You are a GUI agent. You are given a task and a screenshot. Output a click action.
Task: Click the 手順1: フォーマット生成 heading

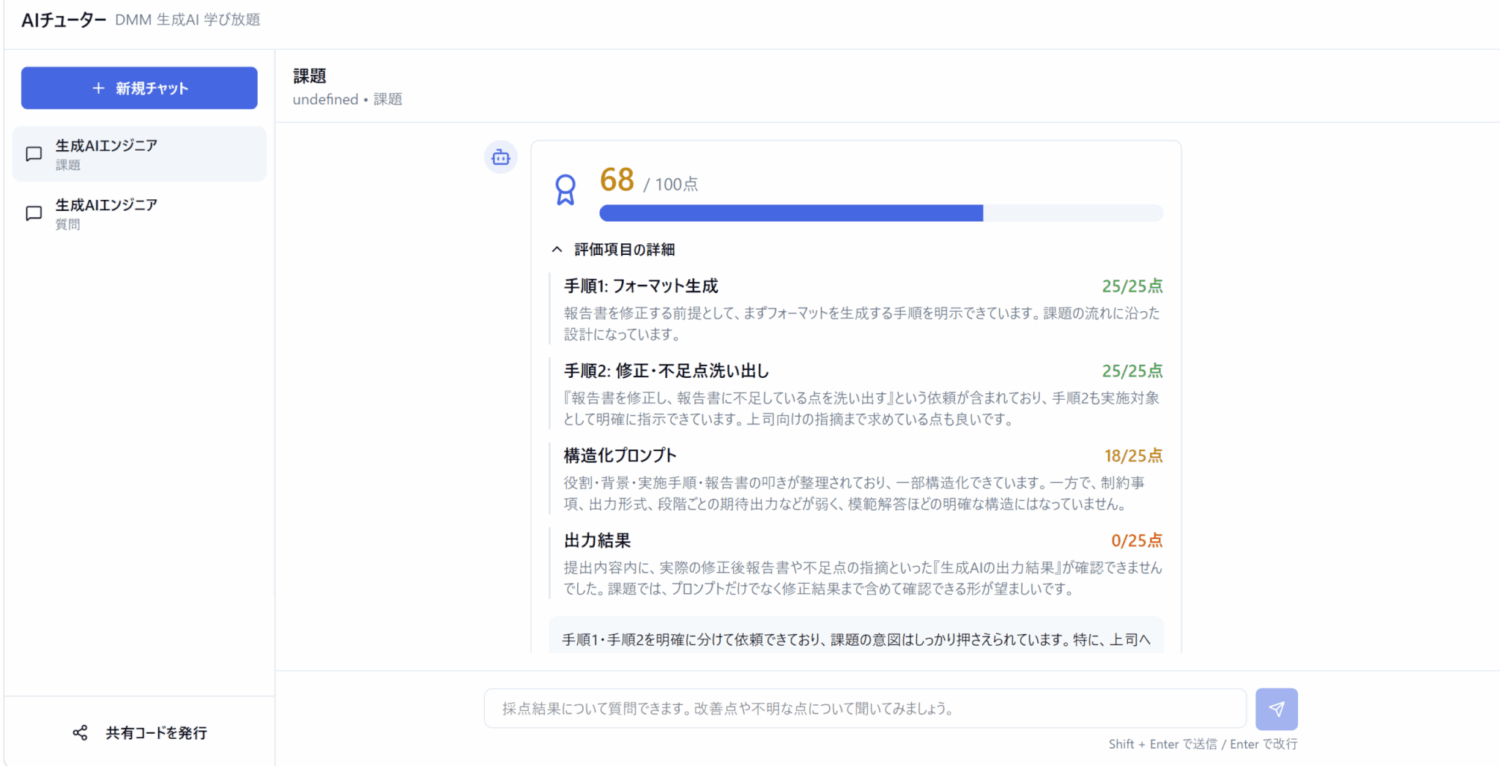(641, 286)
